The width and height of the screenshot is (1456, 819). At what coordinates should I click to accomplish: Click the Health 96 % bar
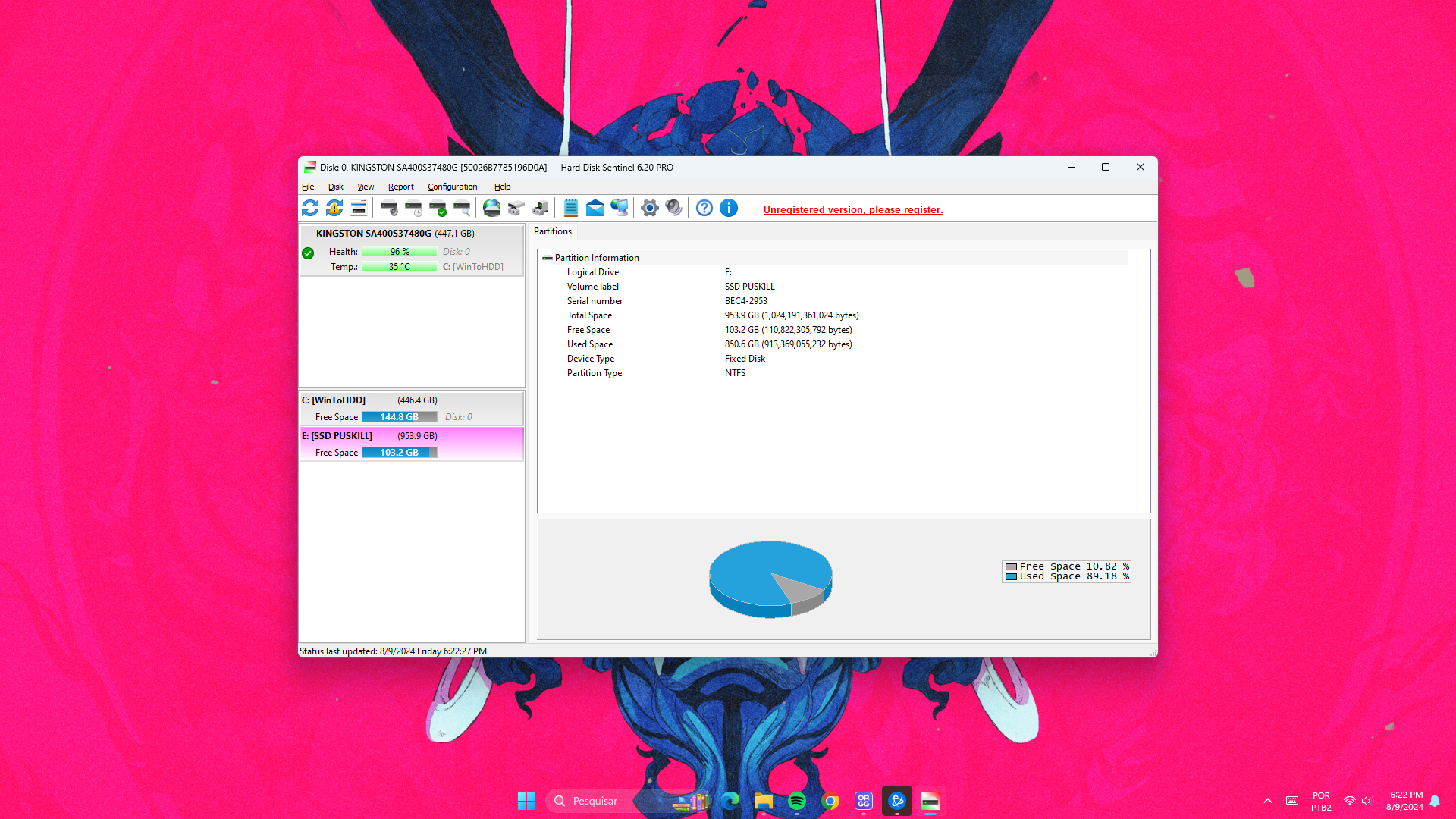400,252
